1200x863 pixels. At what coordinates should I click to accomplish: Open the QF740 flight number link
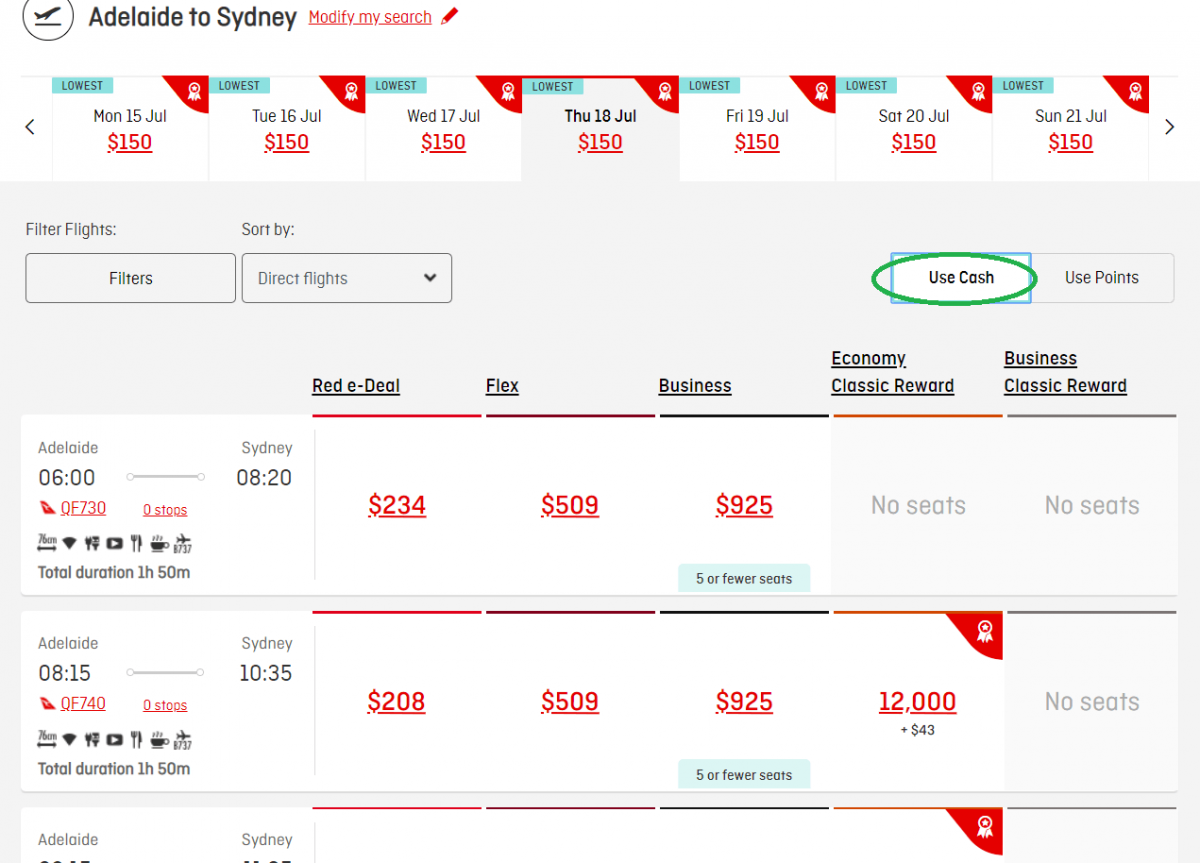pos(83,704)
